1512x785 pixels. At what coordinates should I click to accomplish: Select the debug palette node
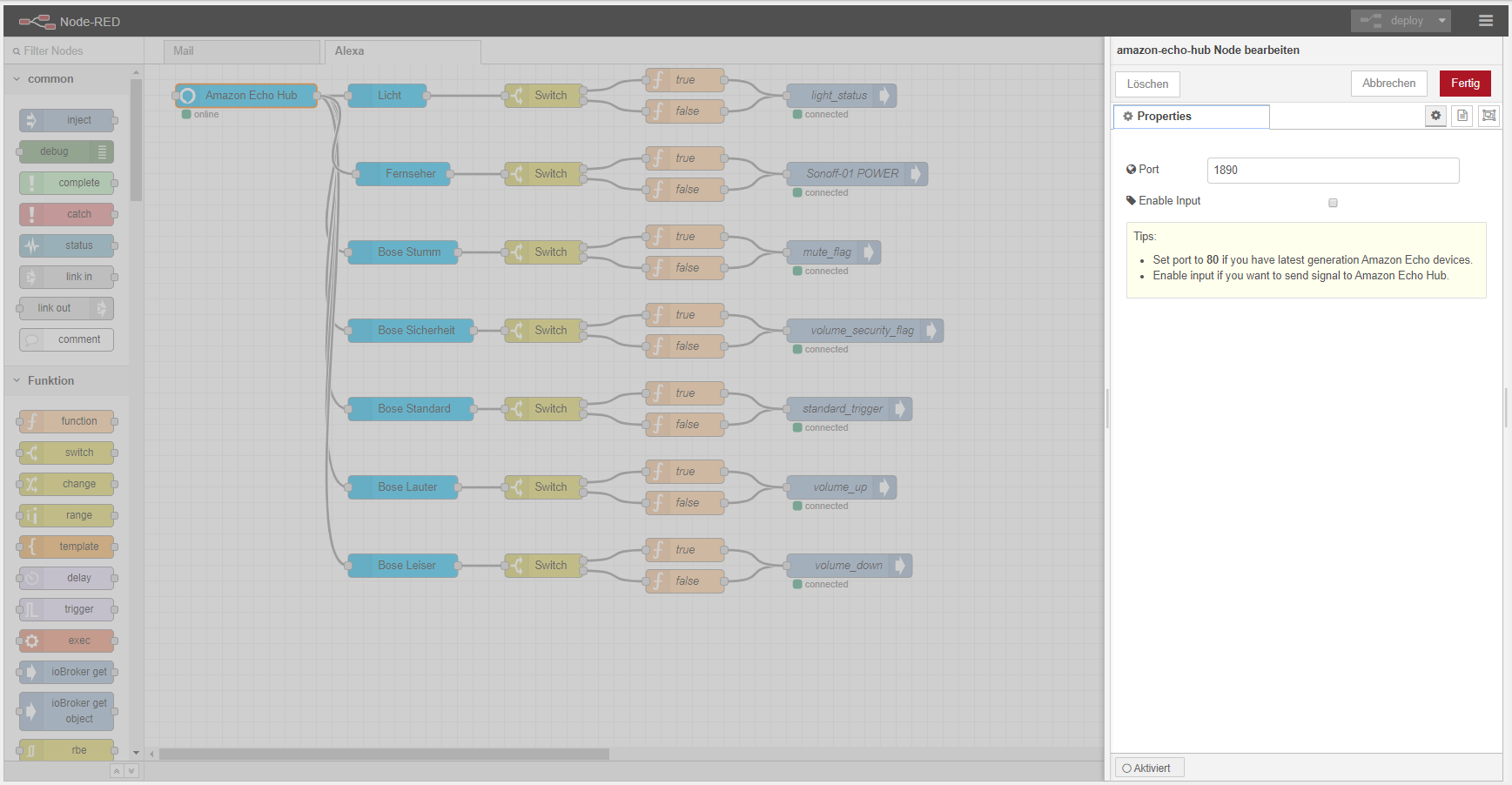[67, 151]
